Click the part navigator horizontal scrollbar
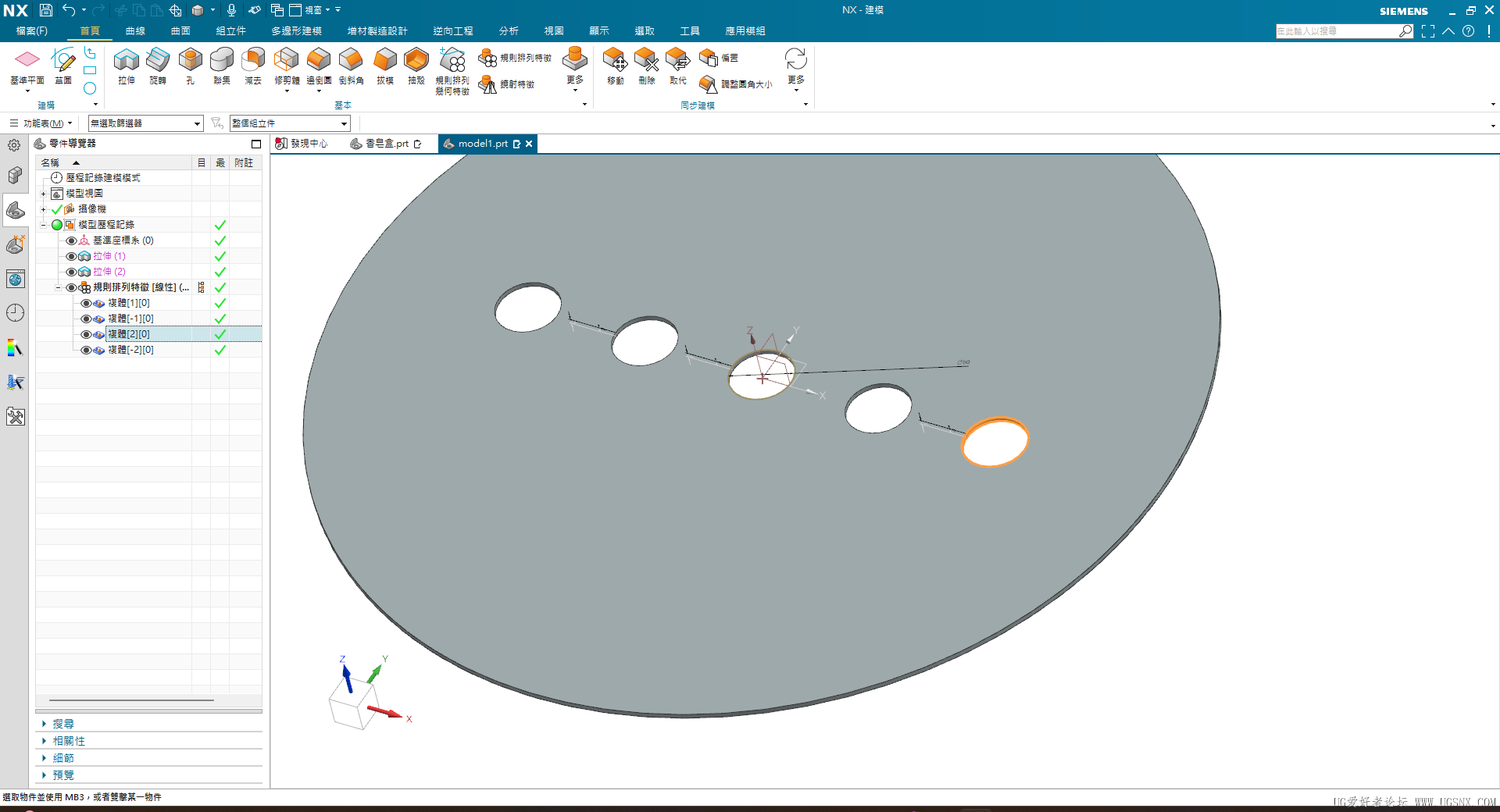Image resolution: width=1500 pixels, height=812 pixels. 131,700
